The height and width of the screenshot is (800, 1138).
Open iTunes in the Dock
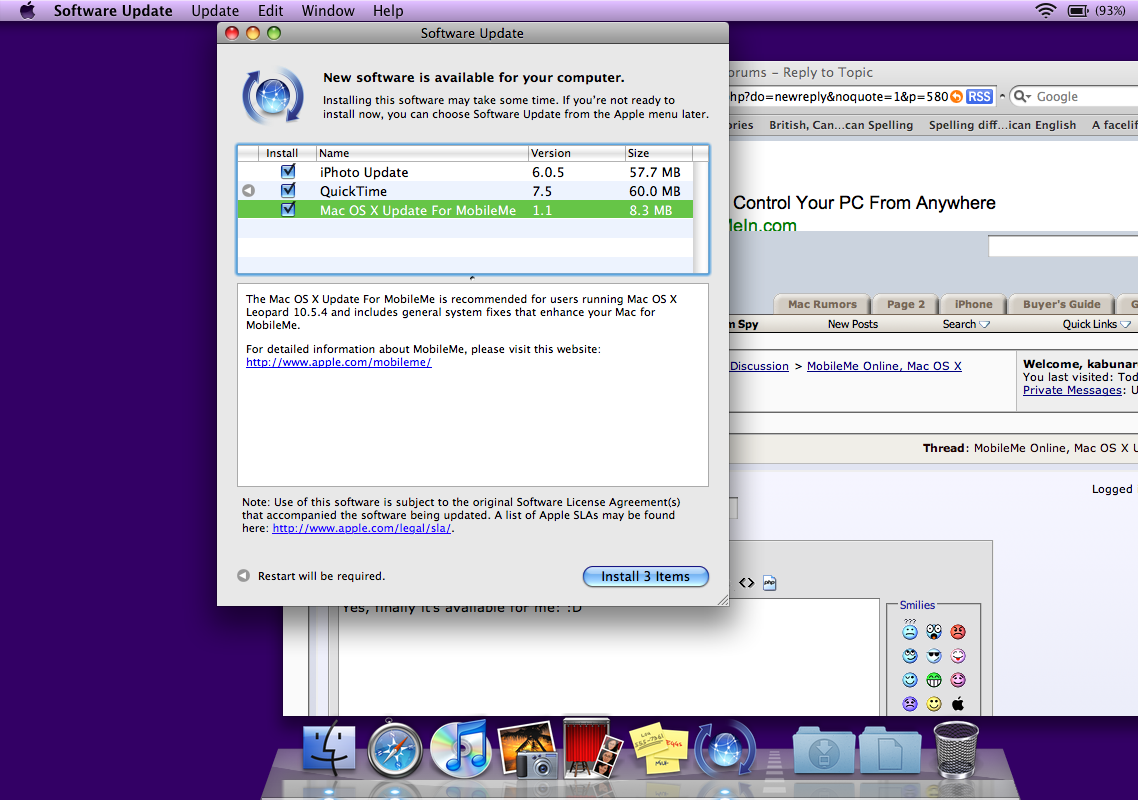coord(459,749)
